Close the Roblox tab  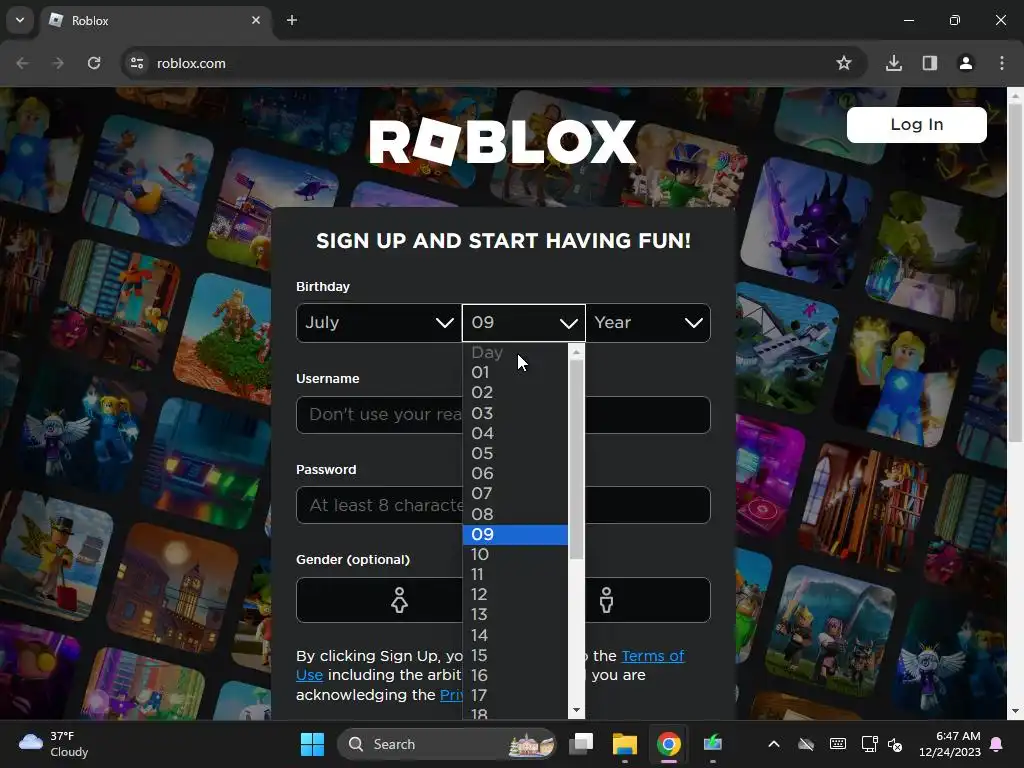256,20
